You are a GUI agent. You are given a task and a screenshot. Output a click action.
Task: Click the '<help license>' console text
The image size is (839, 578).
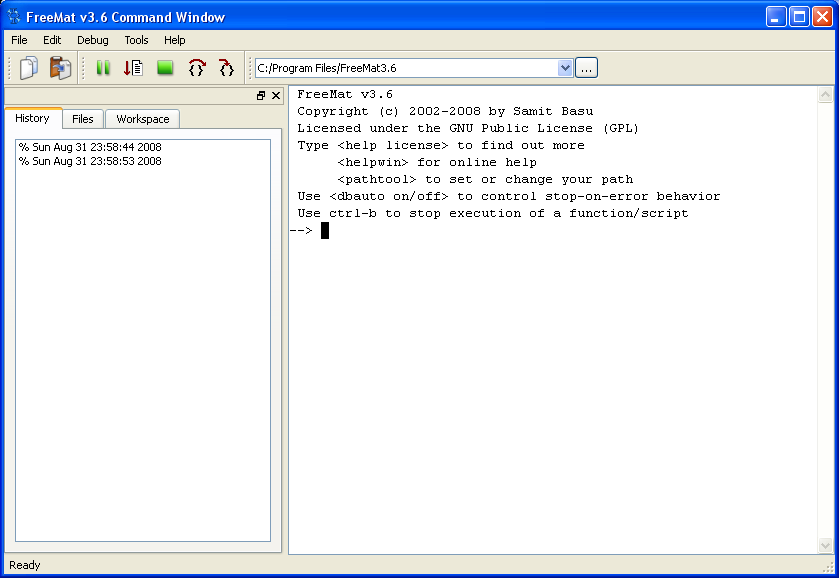coord(393,146)
